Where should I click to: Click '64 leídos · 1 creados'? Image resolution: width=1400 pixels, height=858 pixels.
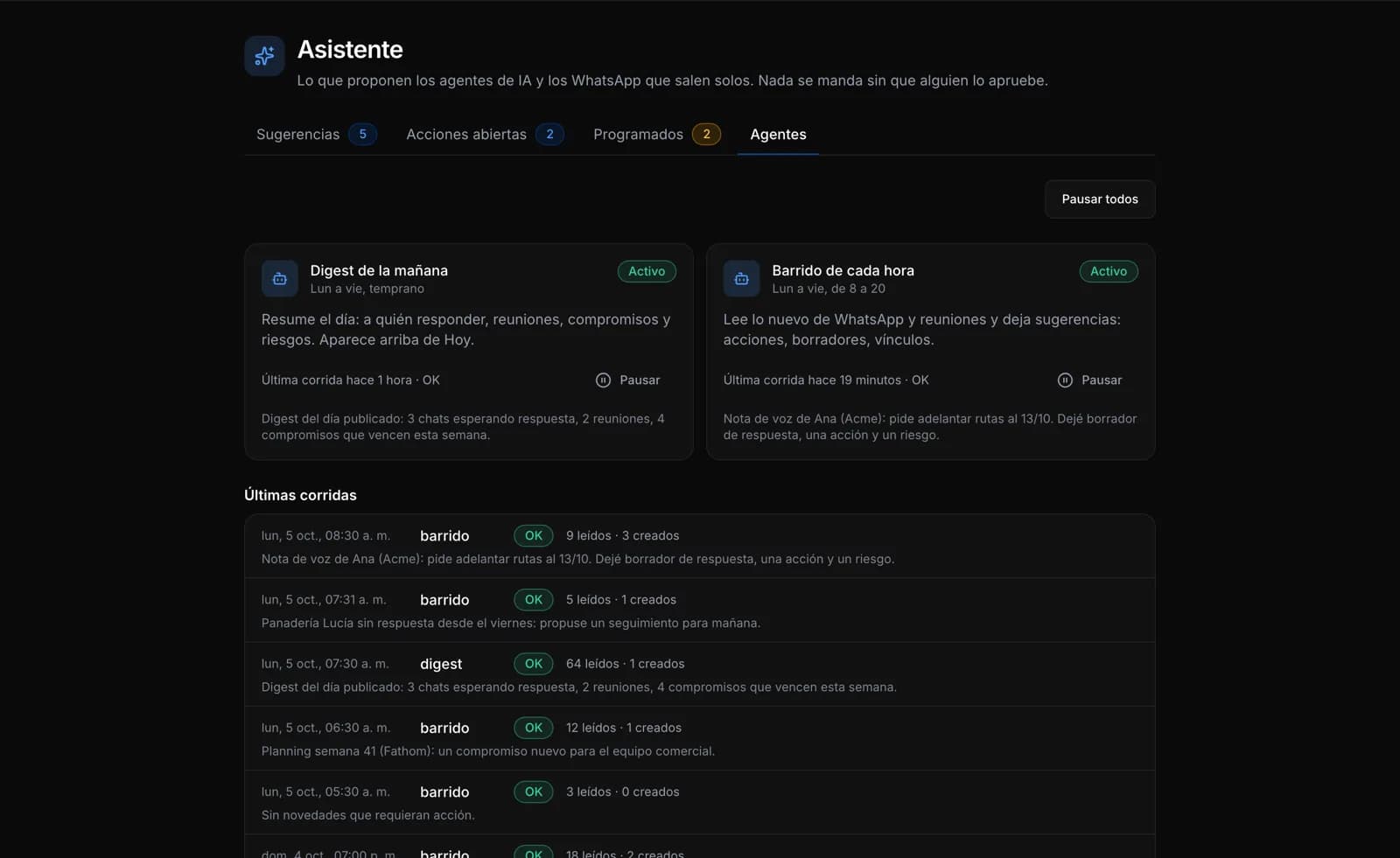[x=625, y=664]
